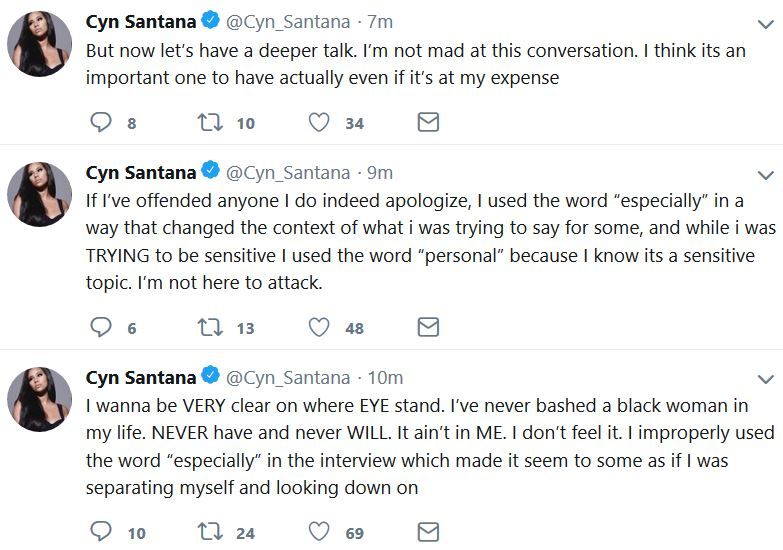Retweet the tweet with 24 retweets
This screenshot has height=550, width=783.
[x=210, y=532]
